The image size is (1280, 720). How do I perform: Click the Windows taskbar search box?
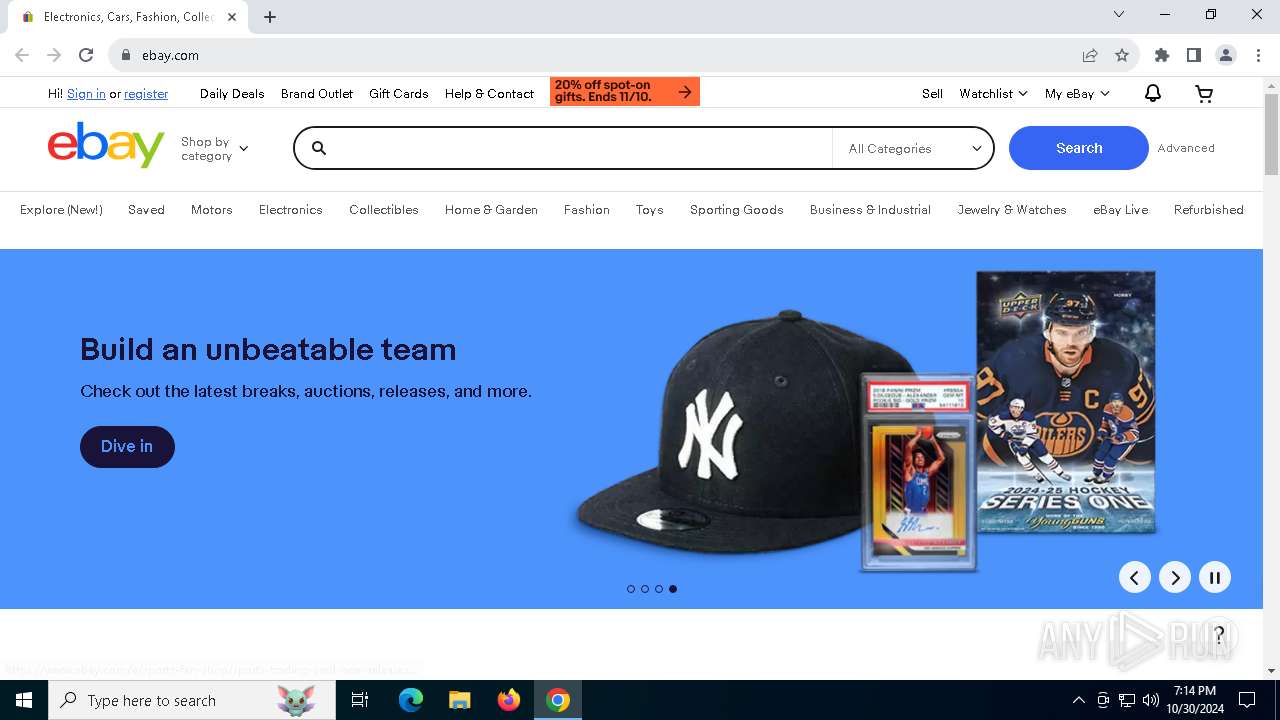click(x=192, y=700)
